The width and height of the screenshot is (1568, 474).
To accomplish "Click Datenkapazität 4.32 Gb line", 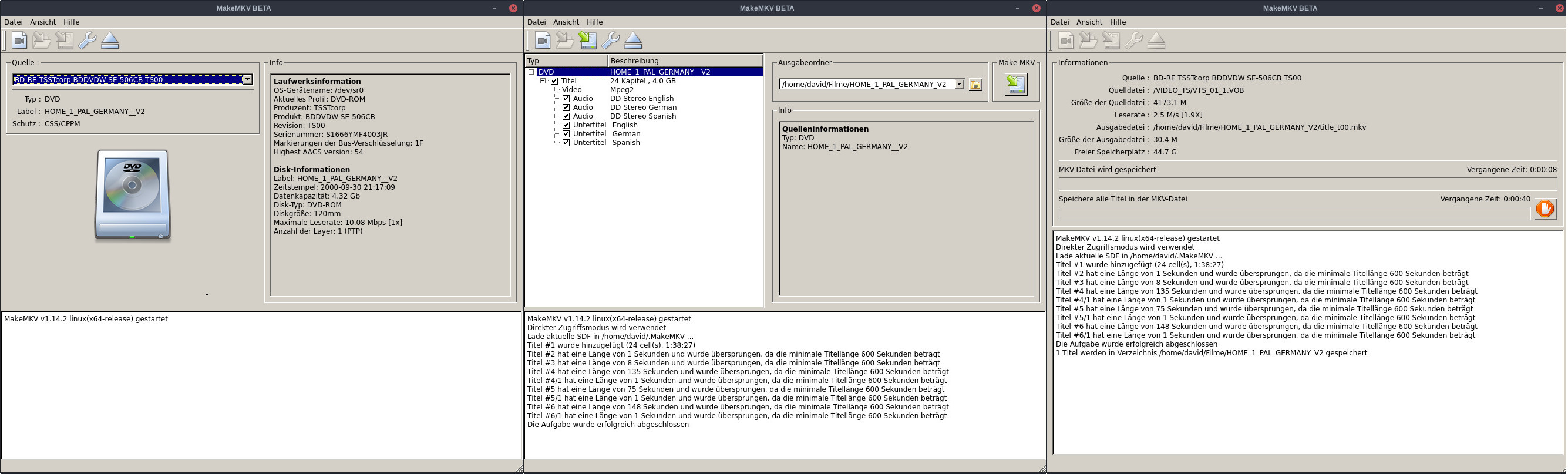I will coord(317,196).
